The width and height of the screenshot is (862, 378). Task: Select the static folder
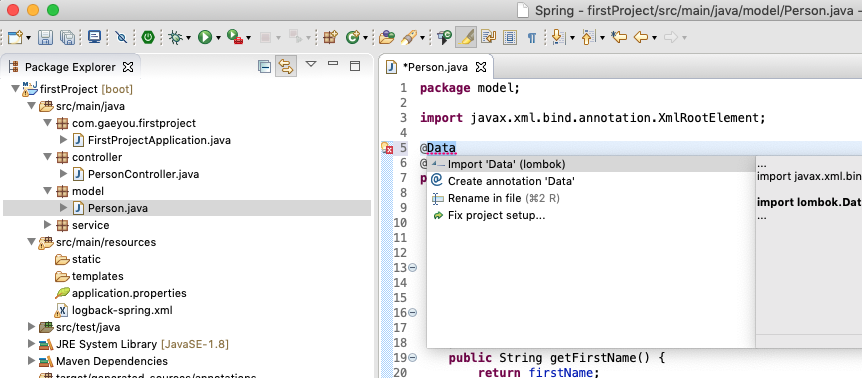coord(86,259)
